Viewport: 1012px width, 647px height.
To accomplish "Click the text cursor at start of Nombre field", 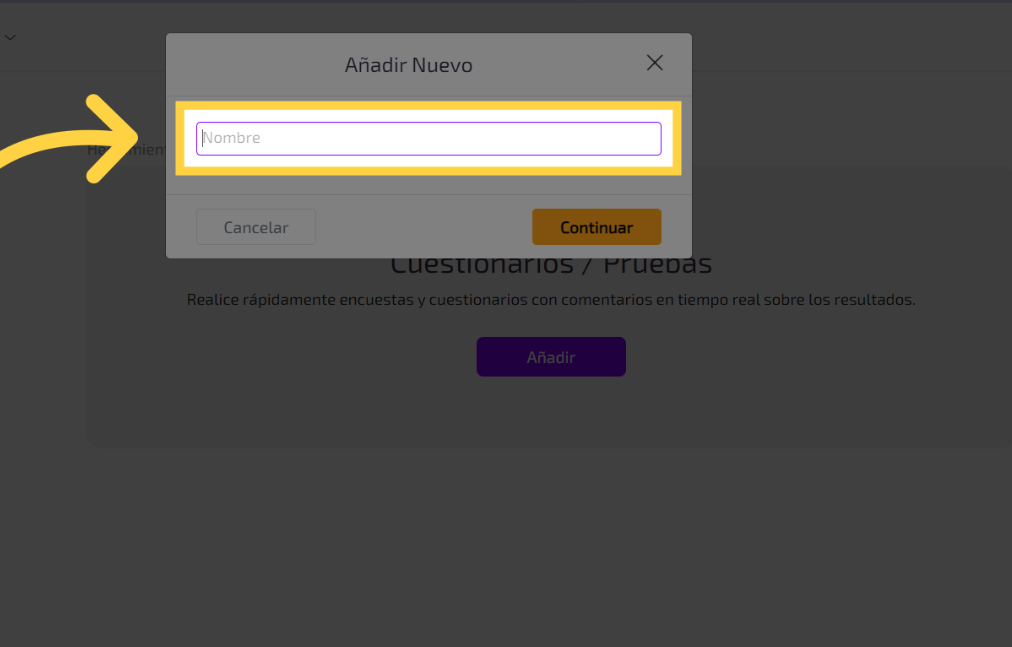I will (202, 139).
